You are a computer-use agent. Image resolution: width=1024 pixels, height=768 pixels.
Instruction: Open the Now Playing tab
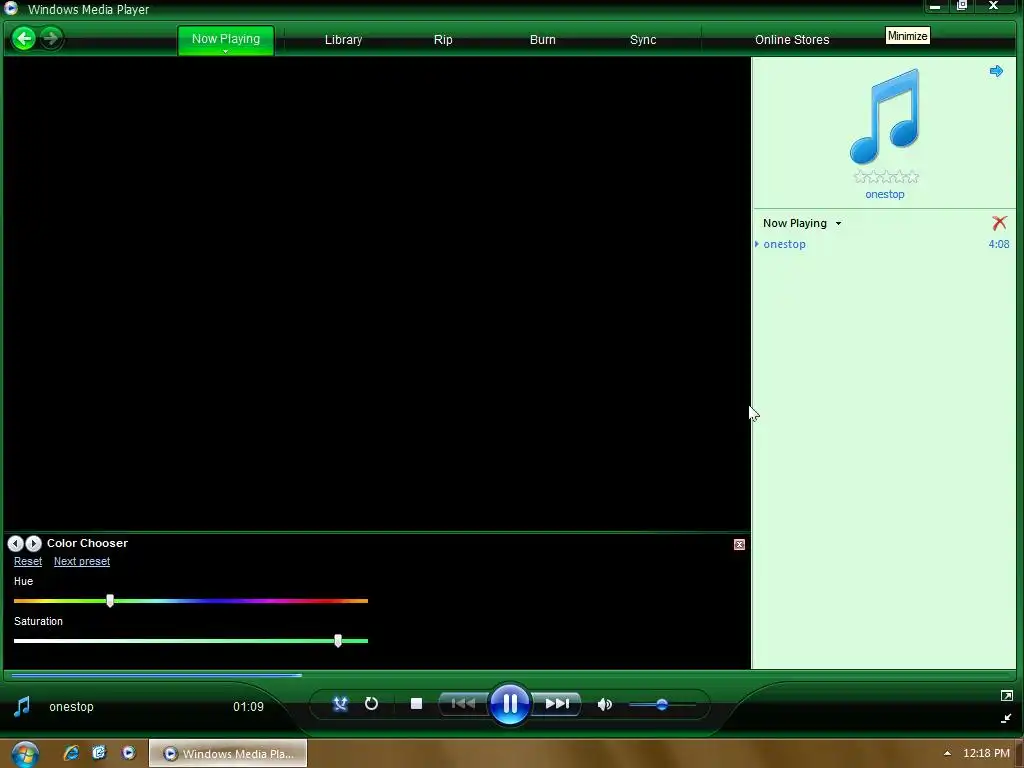point(226,39)
